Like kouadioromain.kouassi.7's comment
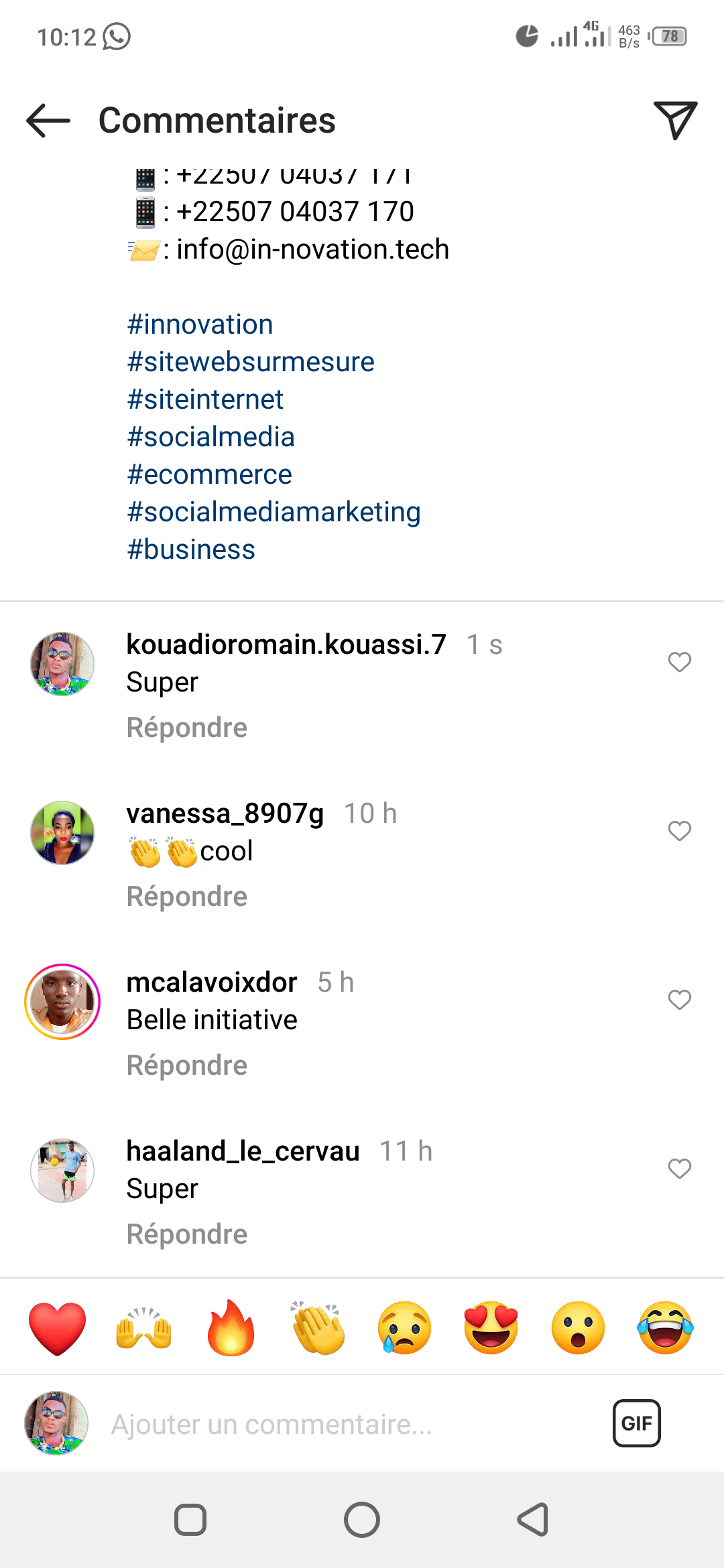This screenshot has width=724, height=1568. tap(679, 662)
